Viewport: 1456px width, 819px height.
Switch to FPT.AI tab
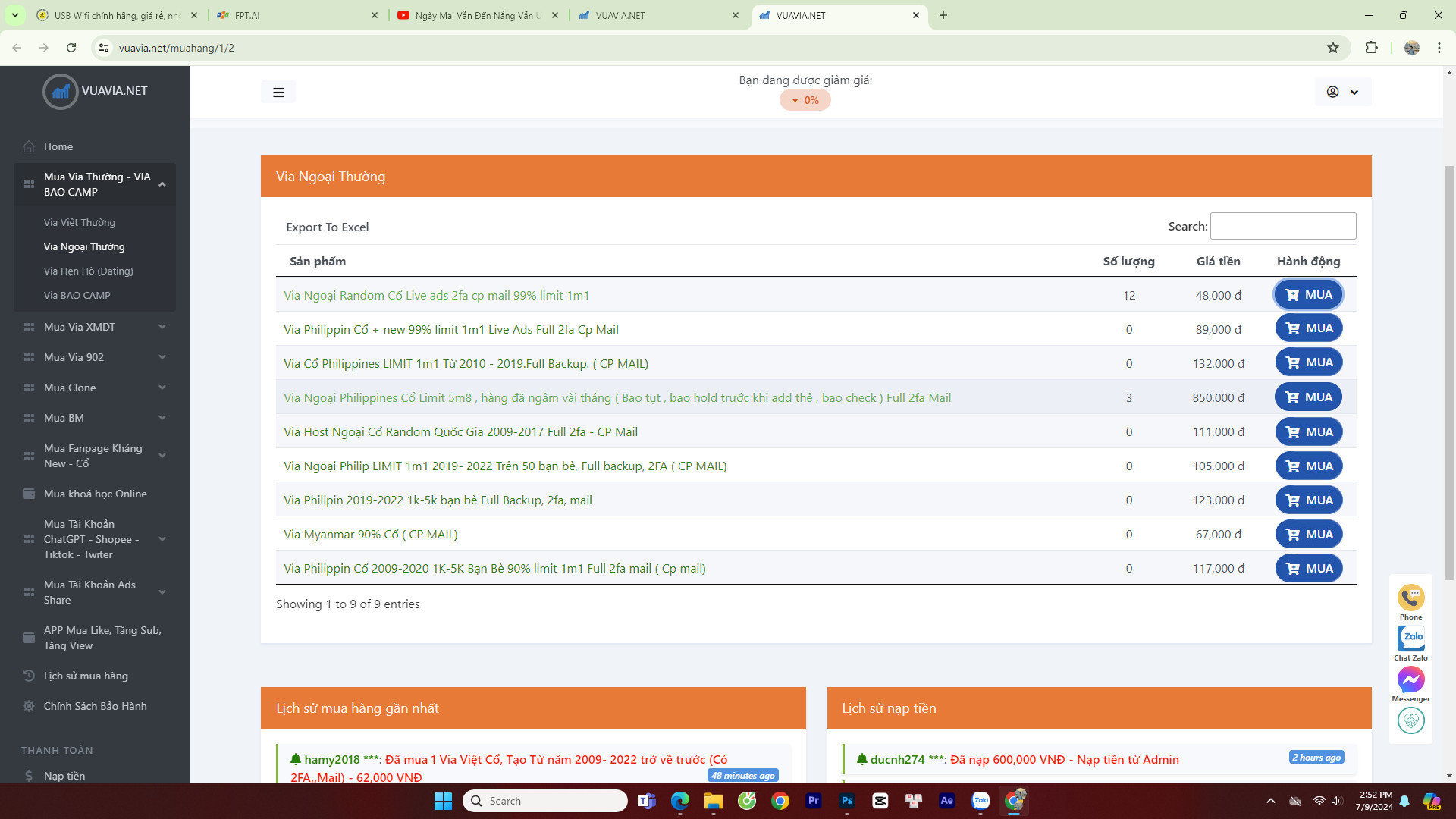[297, 15]
